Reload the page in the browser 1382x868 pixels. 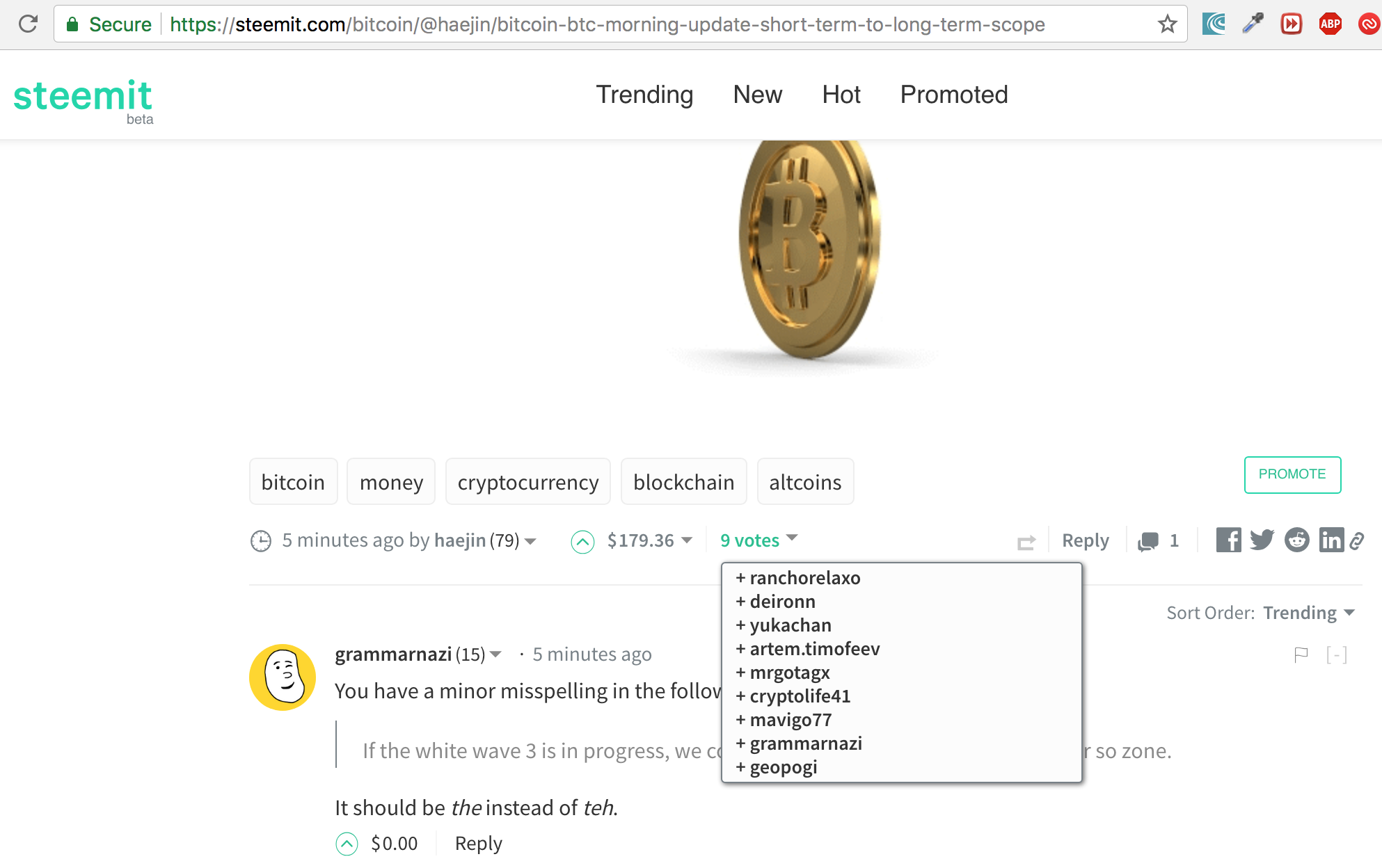click(x=28, y=24)
